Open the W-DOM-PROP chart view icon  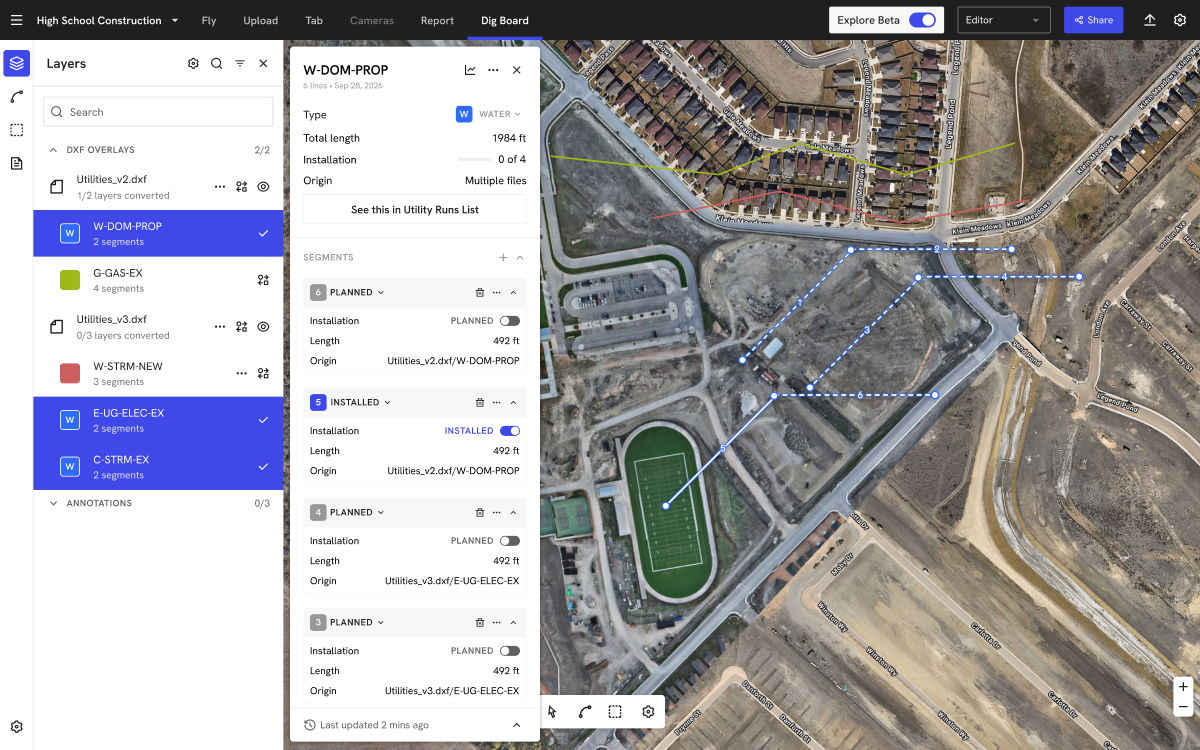(470, 70)
